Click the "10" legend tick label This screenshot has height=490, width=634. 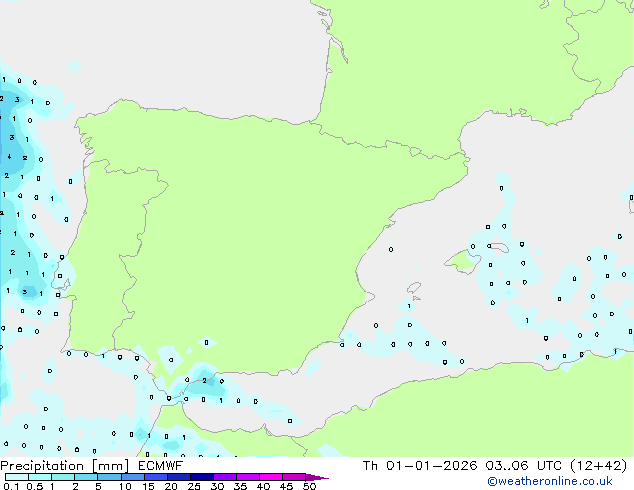coord(125,486)
